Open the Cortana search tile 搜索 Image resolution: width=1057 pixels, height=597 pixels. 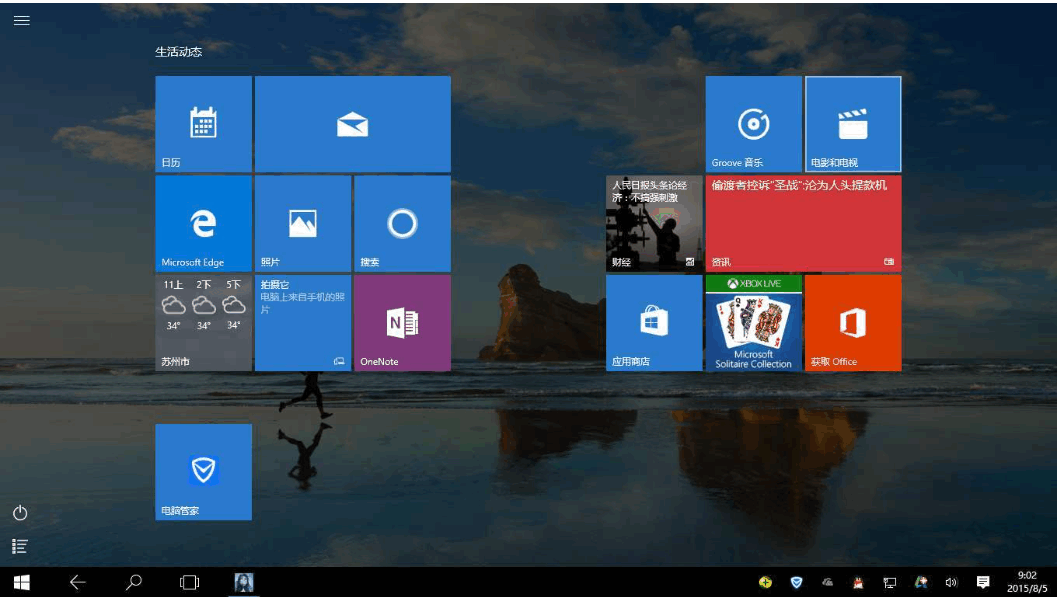pos(402,224)
